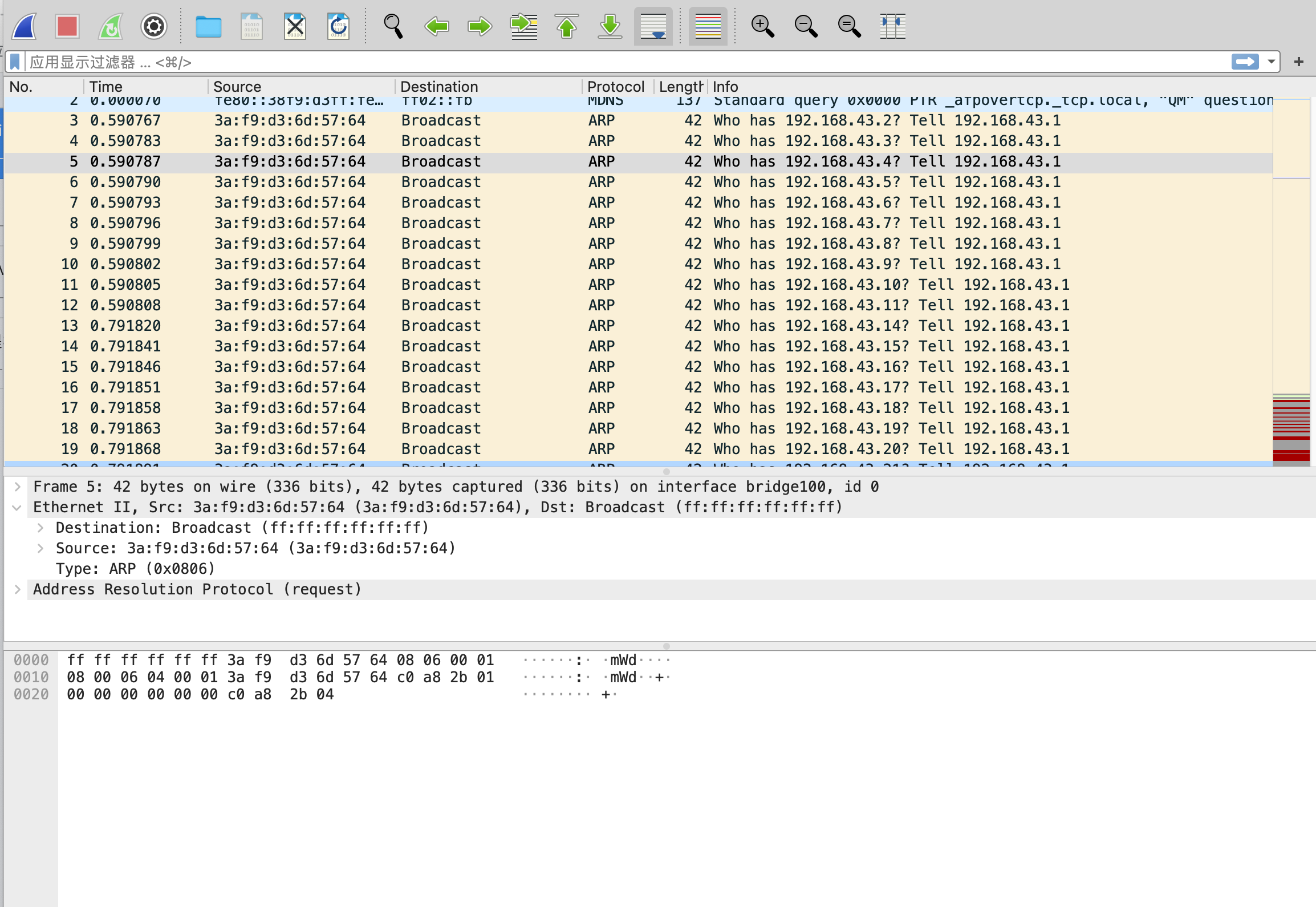Click the display filter input field

pos(570,62)
